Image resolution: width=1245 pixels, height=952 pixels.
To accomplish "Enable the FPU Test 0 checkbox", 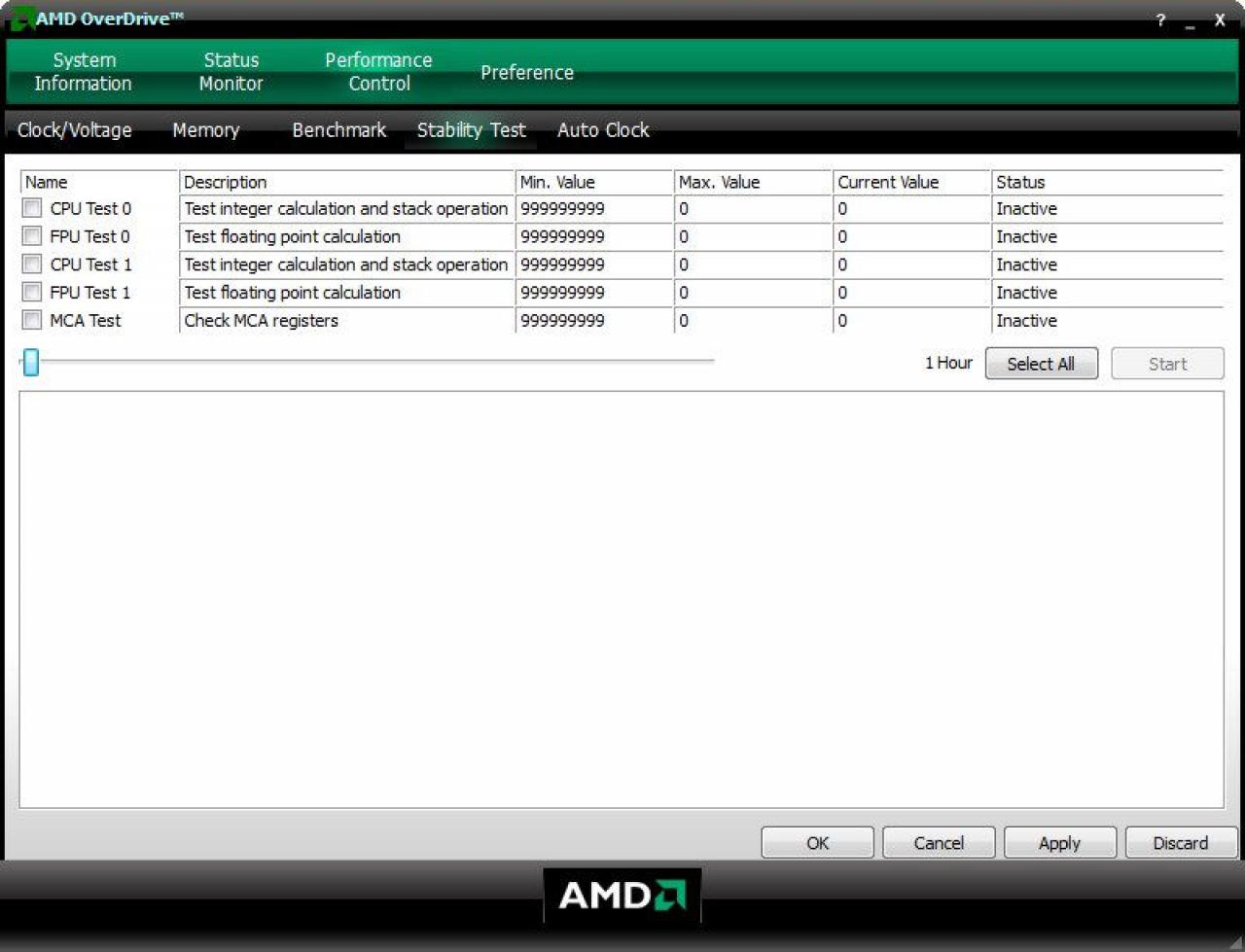I will pyautogui.click(x=32, y=236).
